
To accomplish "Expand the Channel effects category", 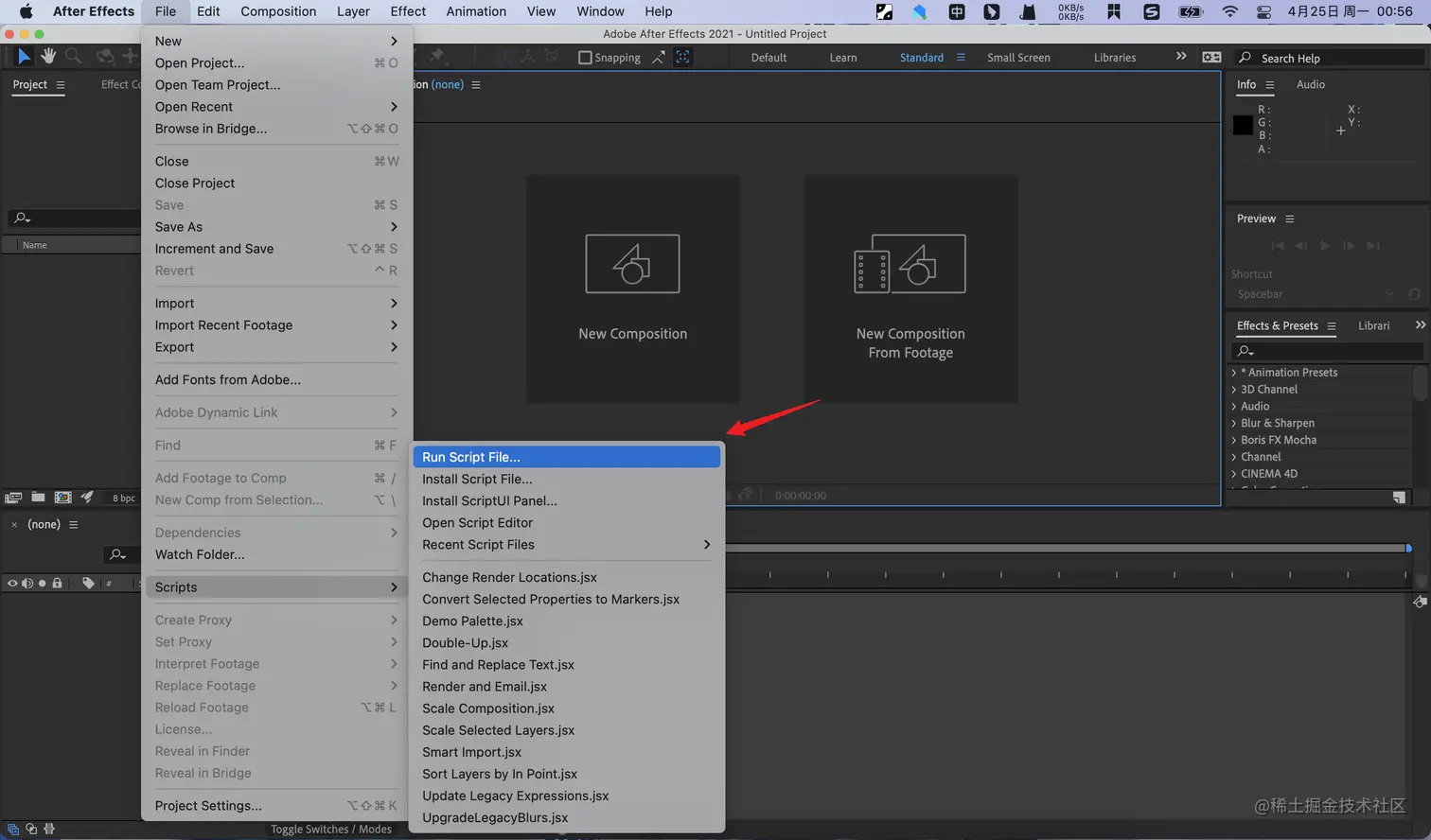I will pos(1234,457).
